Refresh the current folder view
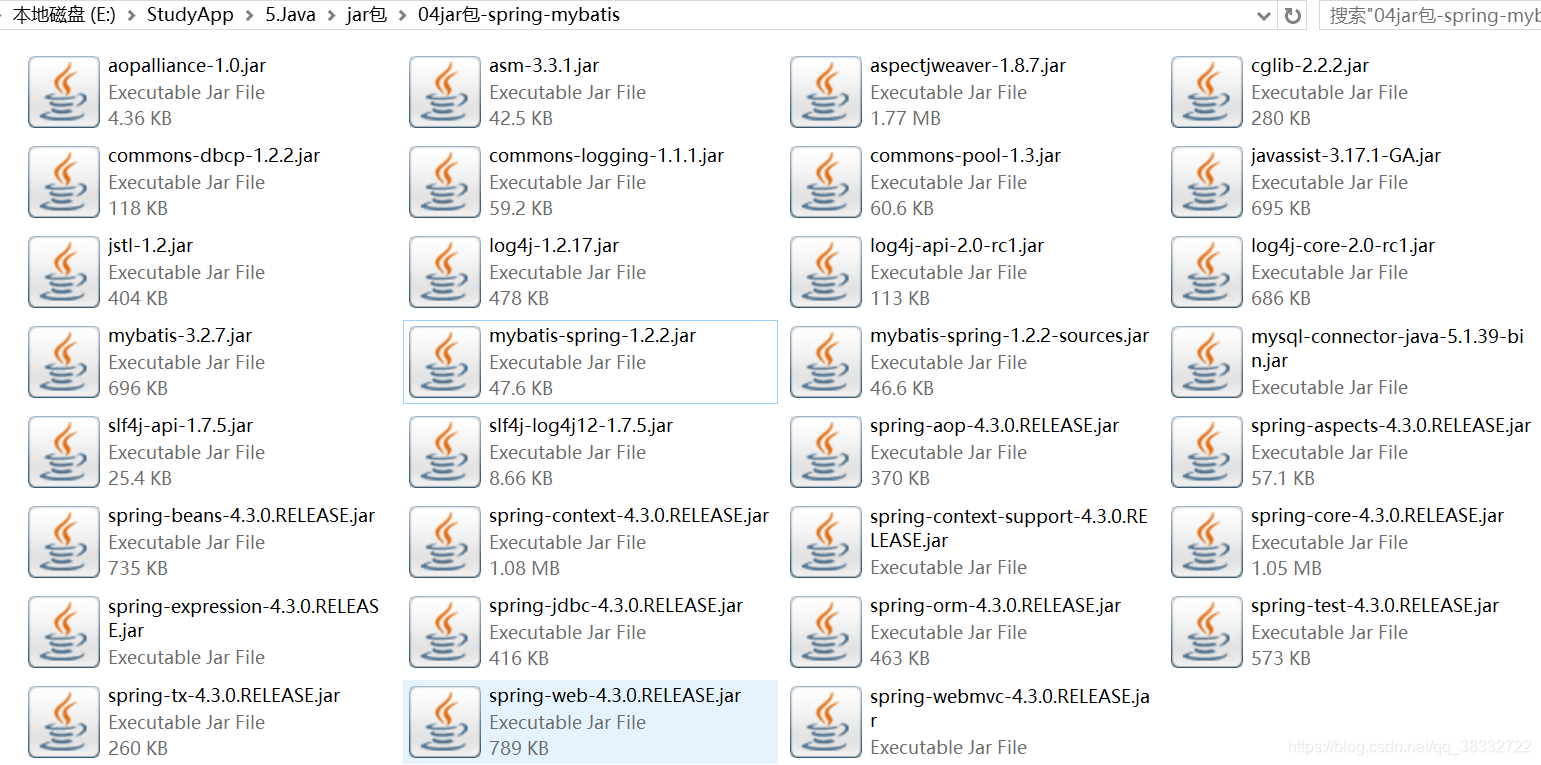1541x765 pixels. click(x=1293, y=15)
